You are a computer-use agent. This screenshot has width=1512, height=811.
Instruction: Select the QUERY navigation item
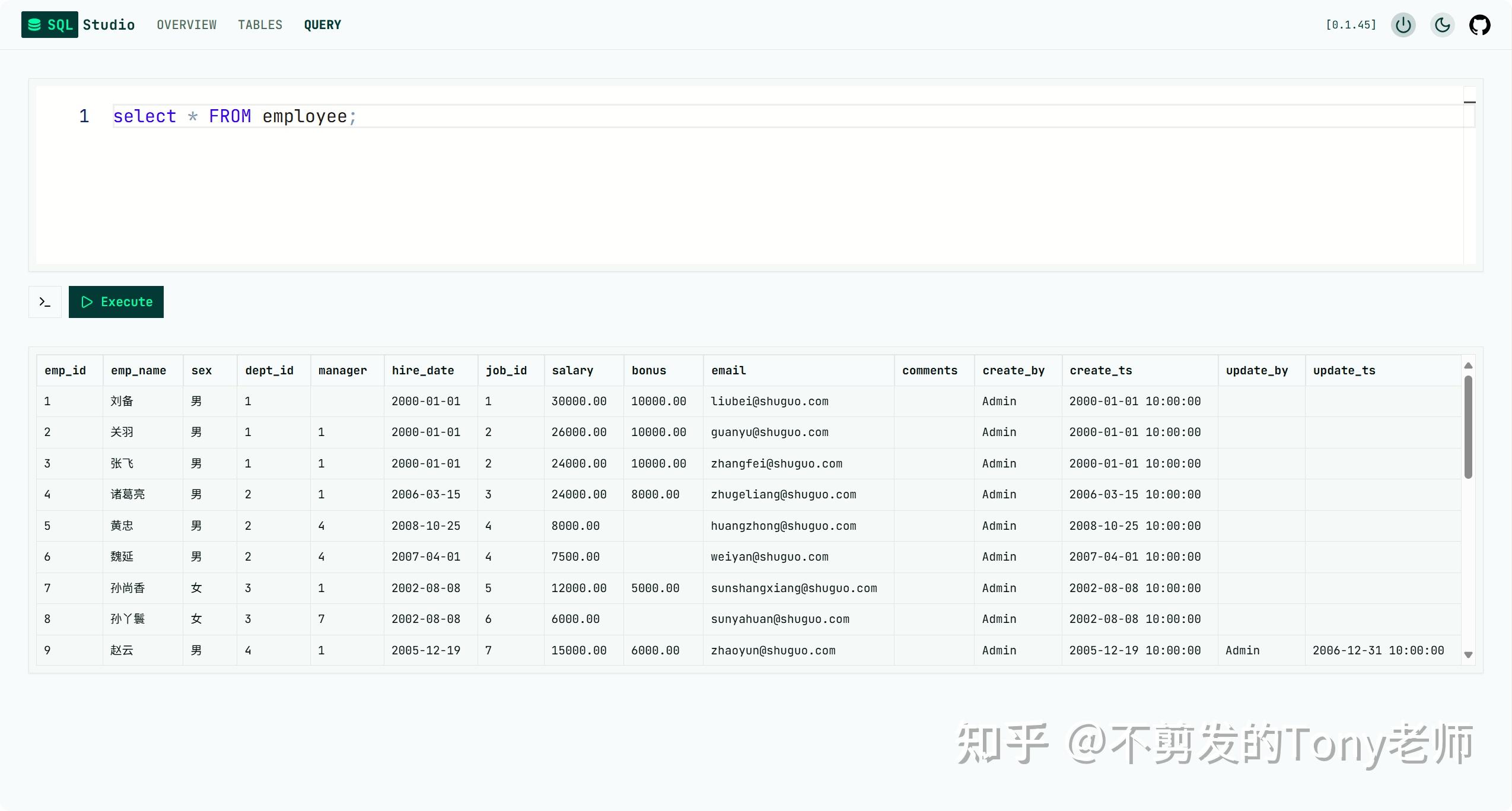tap(322, 24)
